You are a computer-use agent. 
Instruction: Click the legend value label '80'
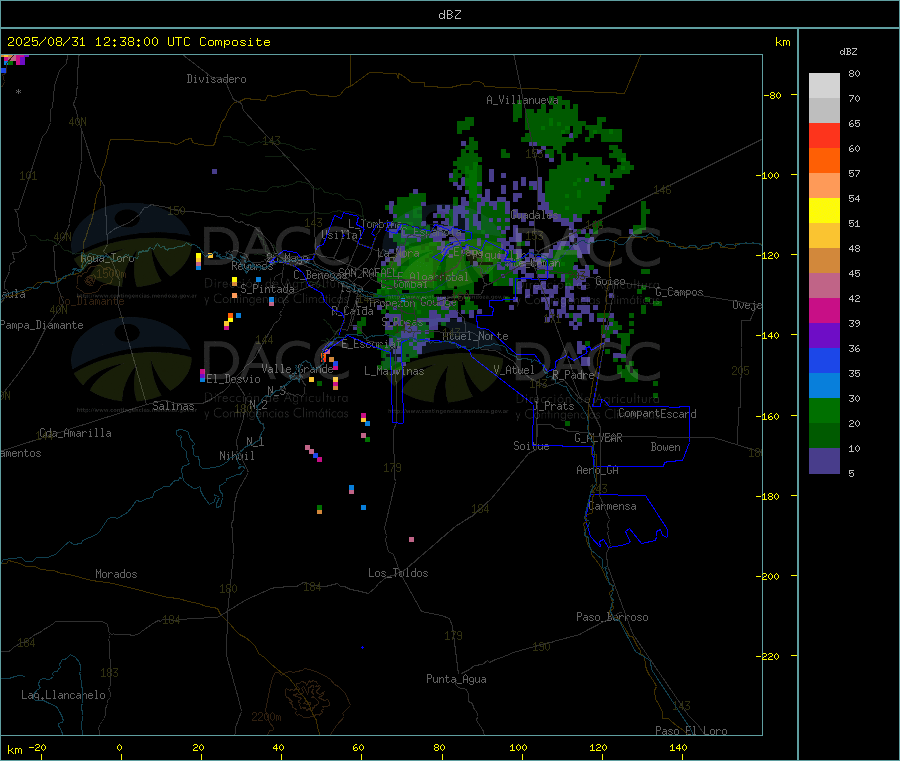click(x=854, y=73)
